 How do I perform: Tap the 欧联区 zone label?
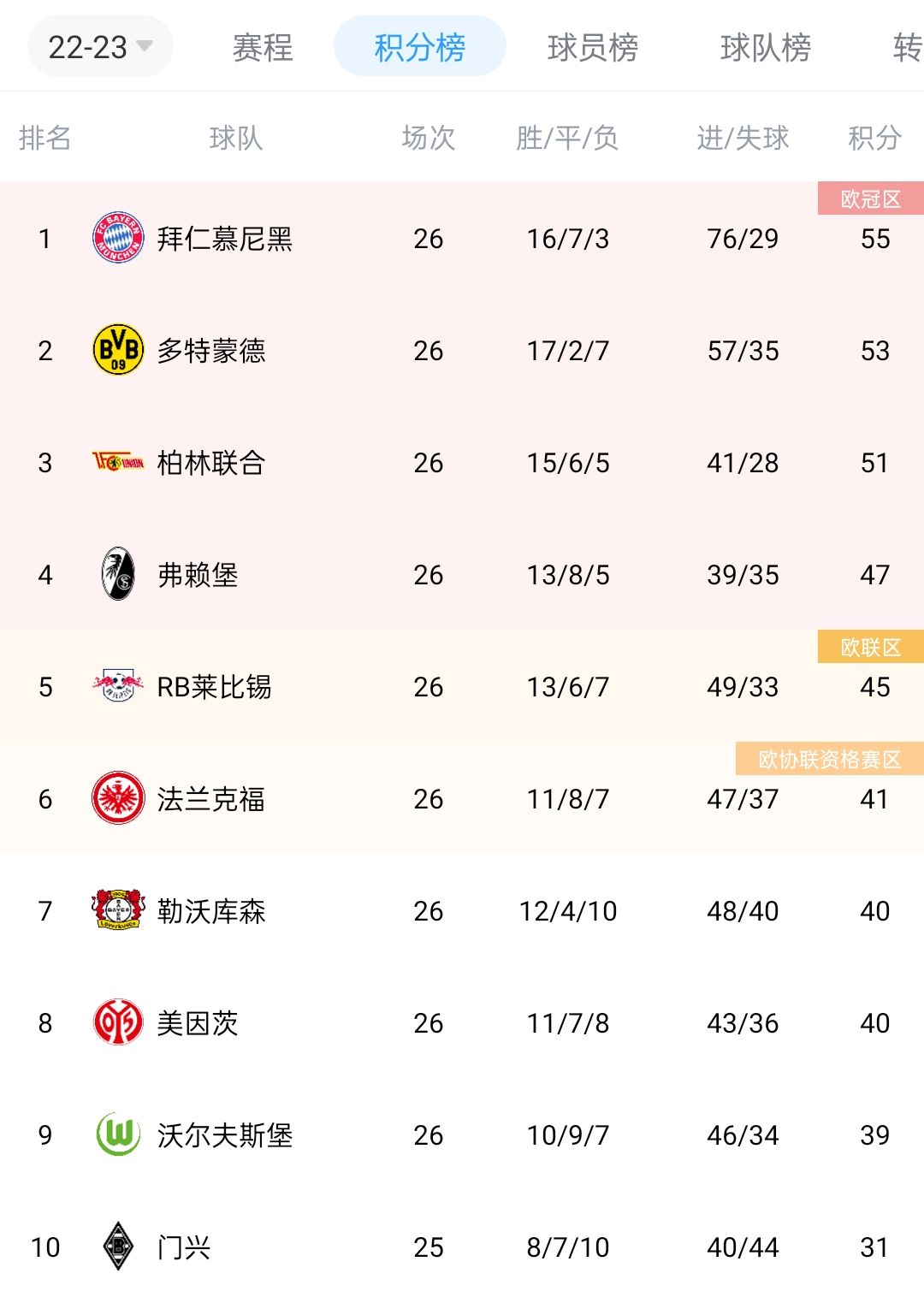(870, 647)
